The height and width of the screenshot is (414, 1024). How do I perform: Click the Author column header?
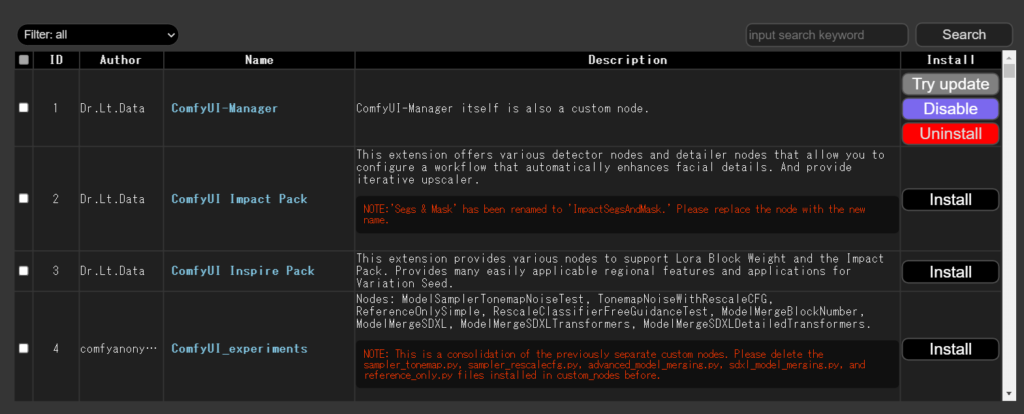pos(120,60)
